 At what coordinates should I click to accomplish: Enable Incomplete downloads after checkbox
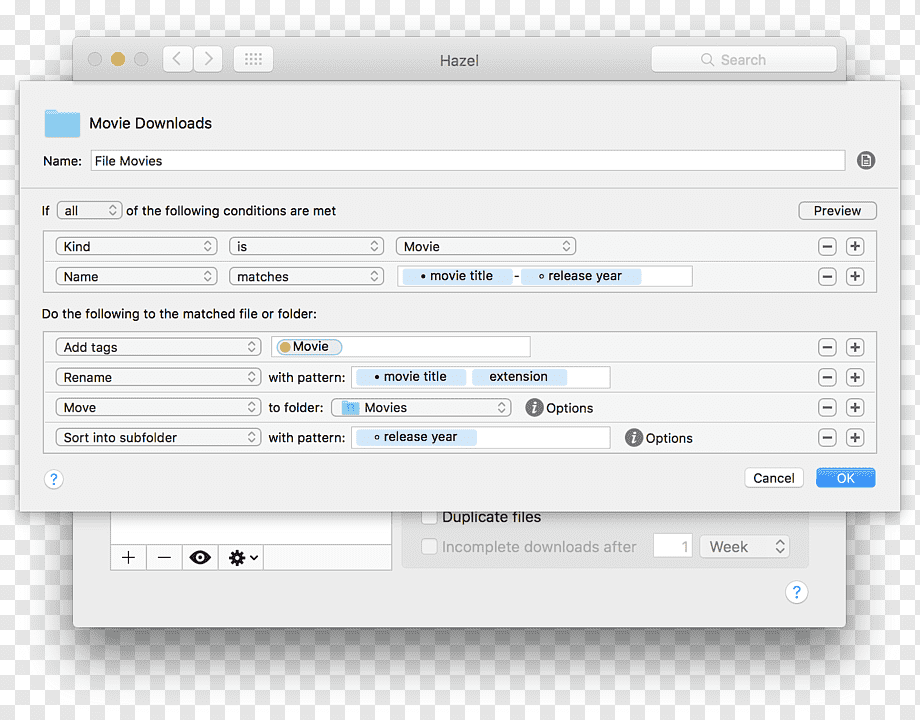[429, 547]
